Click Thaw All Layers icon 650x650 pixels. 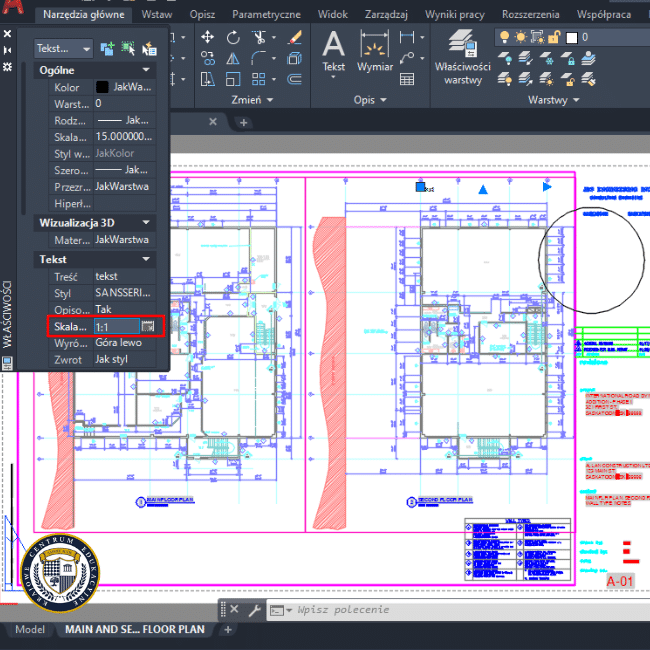pos(546,79)
